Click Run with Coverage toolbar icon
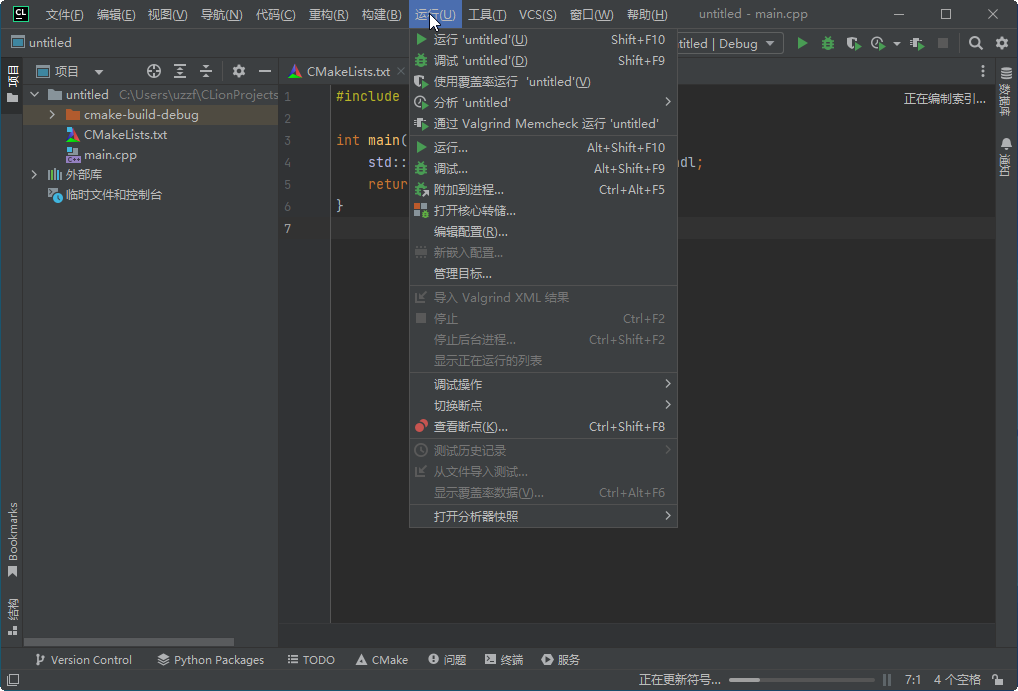Image resolution: width=1018 pixels, height=691 pixels. point(853,44)
